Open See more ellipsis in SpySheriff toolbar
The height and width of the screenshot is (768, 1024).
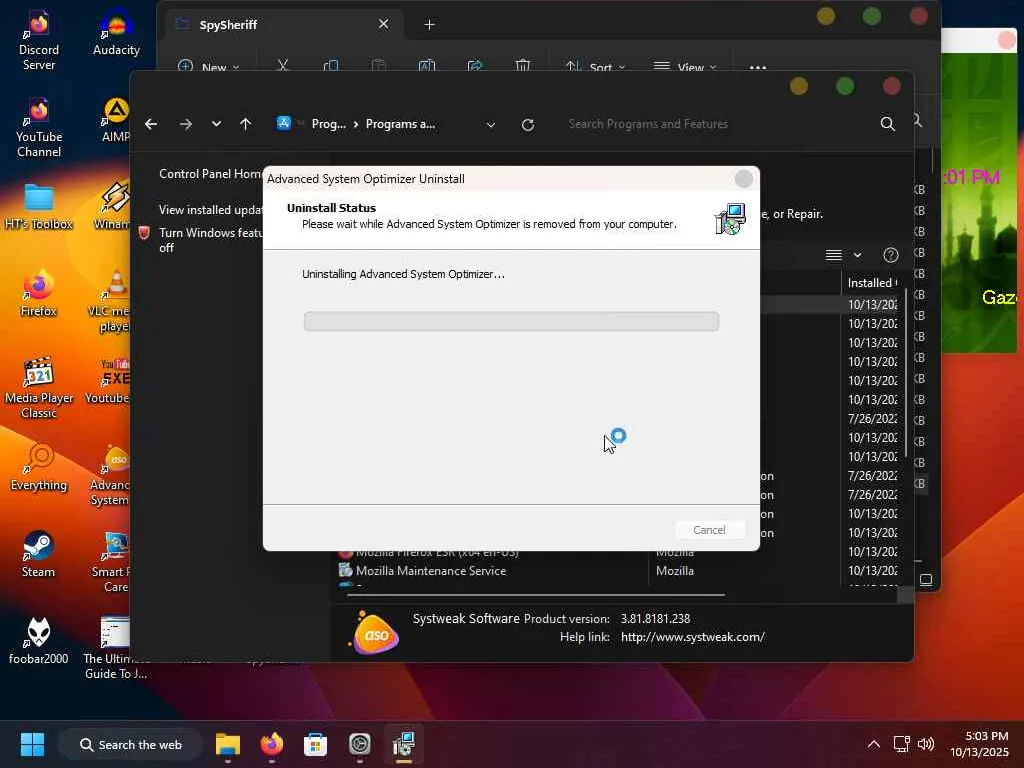point(758,67)
